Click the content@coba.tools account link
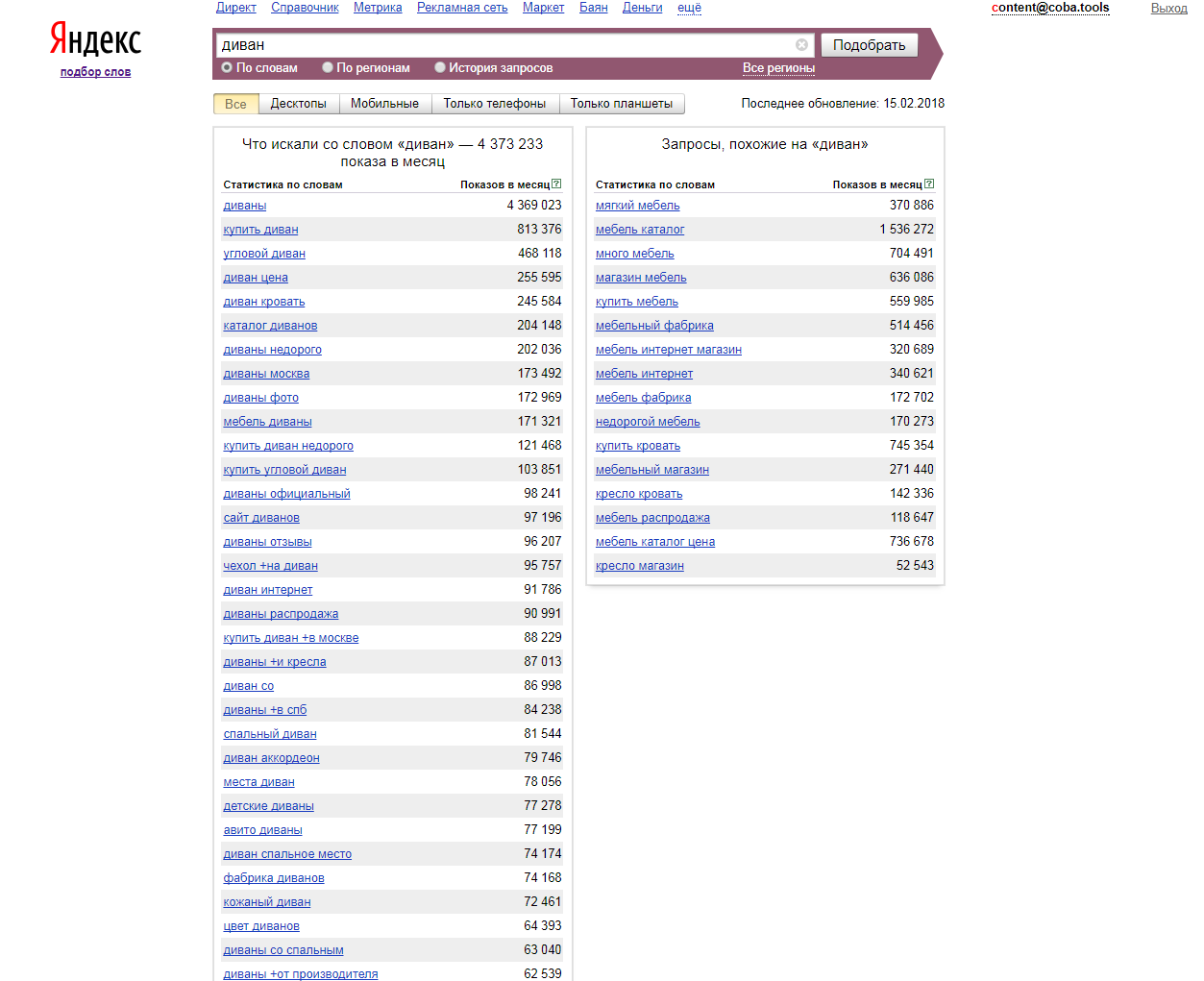The width and height of the screenshot is (1204, 981). [x=1050, y=8]
